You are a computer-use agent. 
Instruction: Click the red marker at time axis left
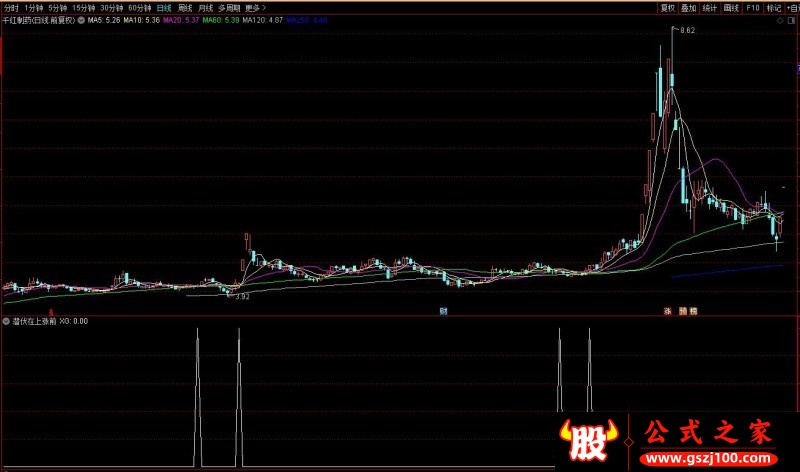pyautogui.click(x=51, y=312)
